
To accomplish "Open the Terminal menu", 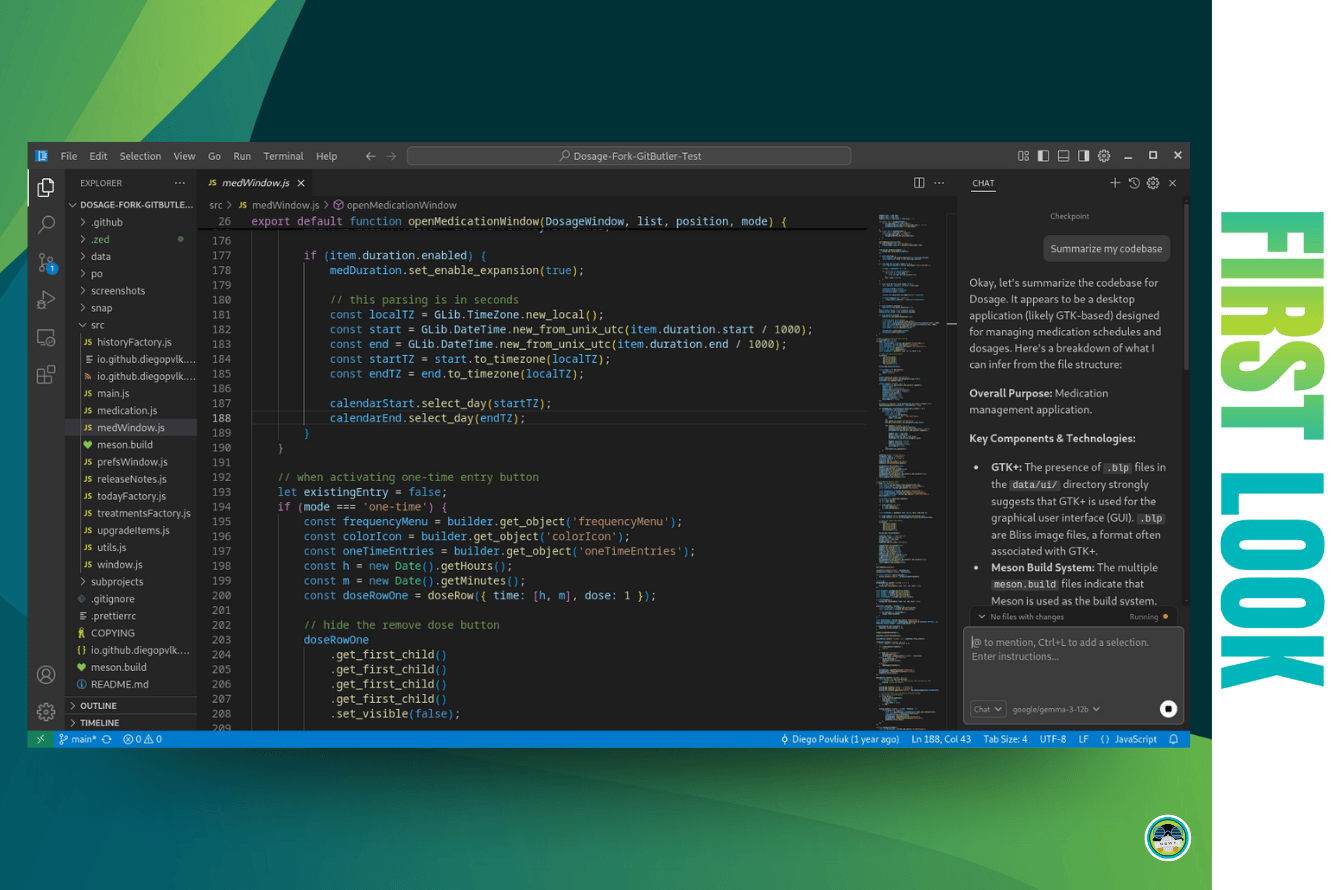I will point(283,156).
